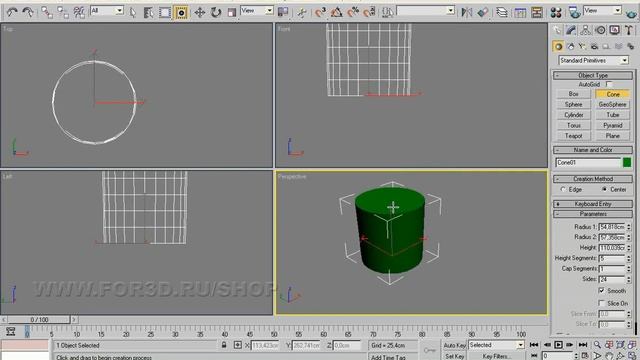The height and width of the screenshot is (360, 640).
Task: Toggle the 3D Snaps icon
Action: coord(320,12)
